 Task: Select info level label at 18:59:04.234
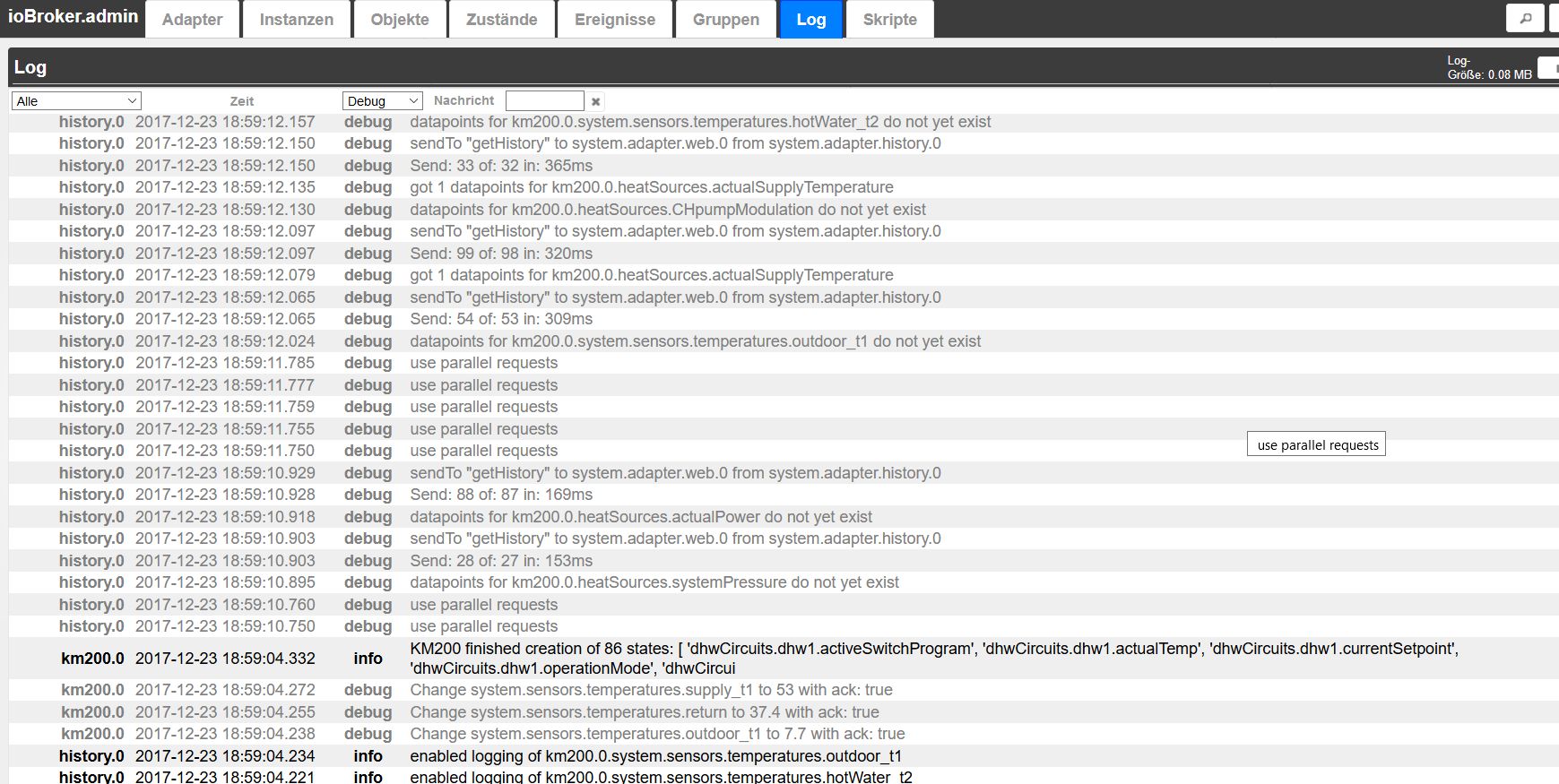pyautogui.click(x=368, y=756)
